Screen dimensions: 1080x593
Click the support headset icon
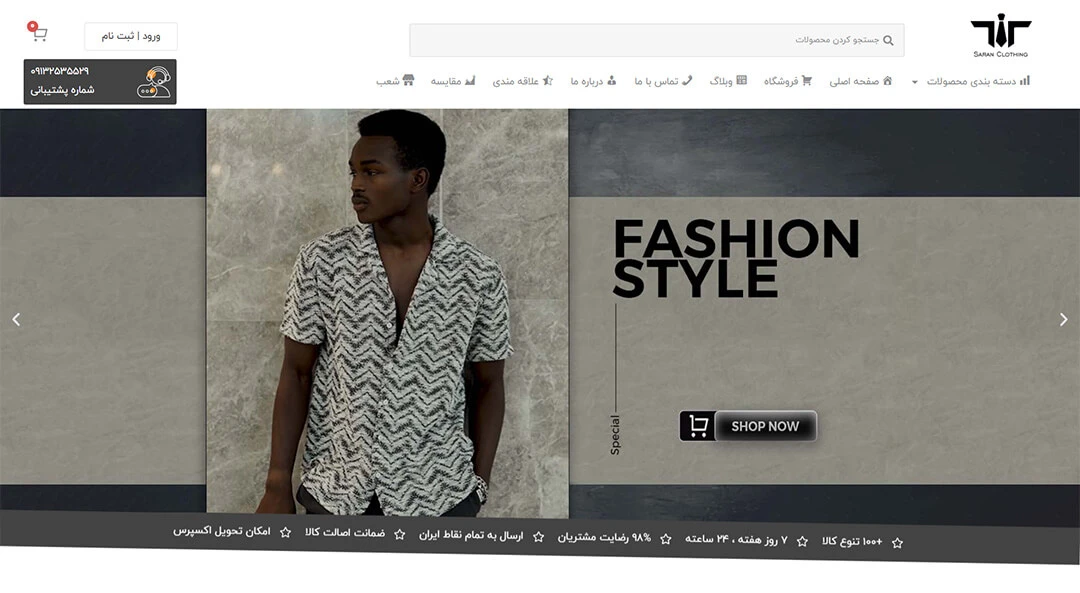pos(153,81)
